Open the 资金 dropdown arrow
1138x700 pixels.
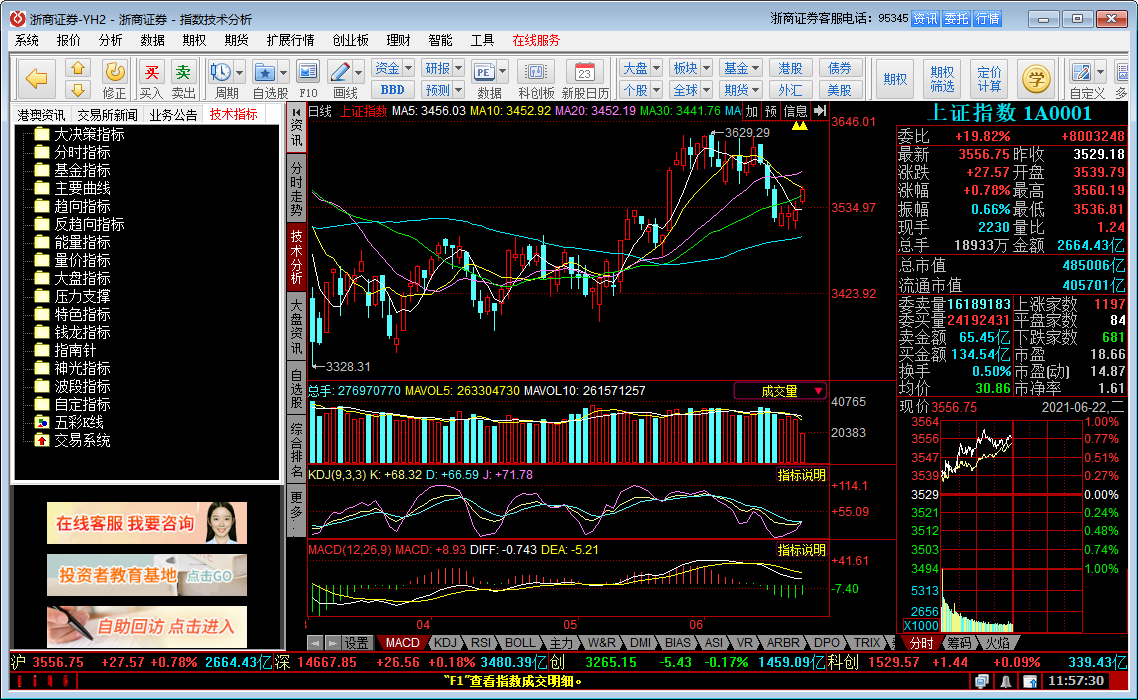point(408,68)
